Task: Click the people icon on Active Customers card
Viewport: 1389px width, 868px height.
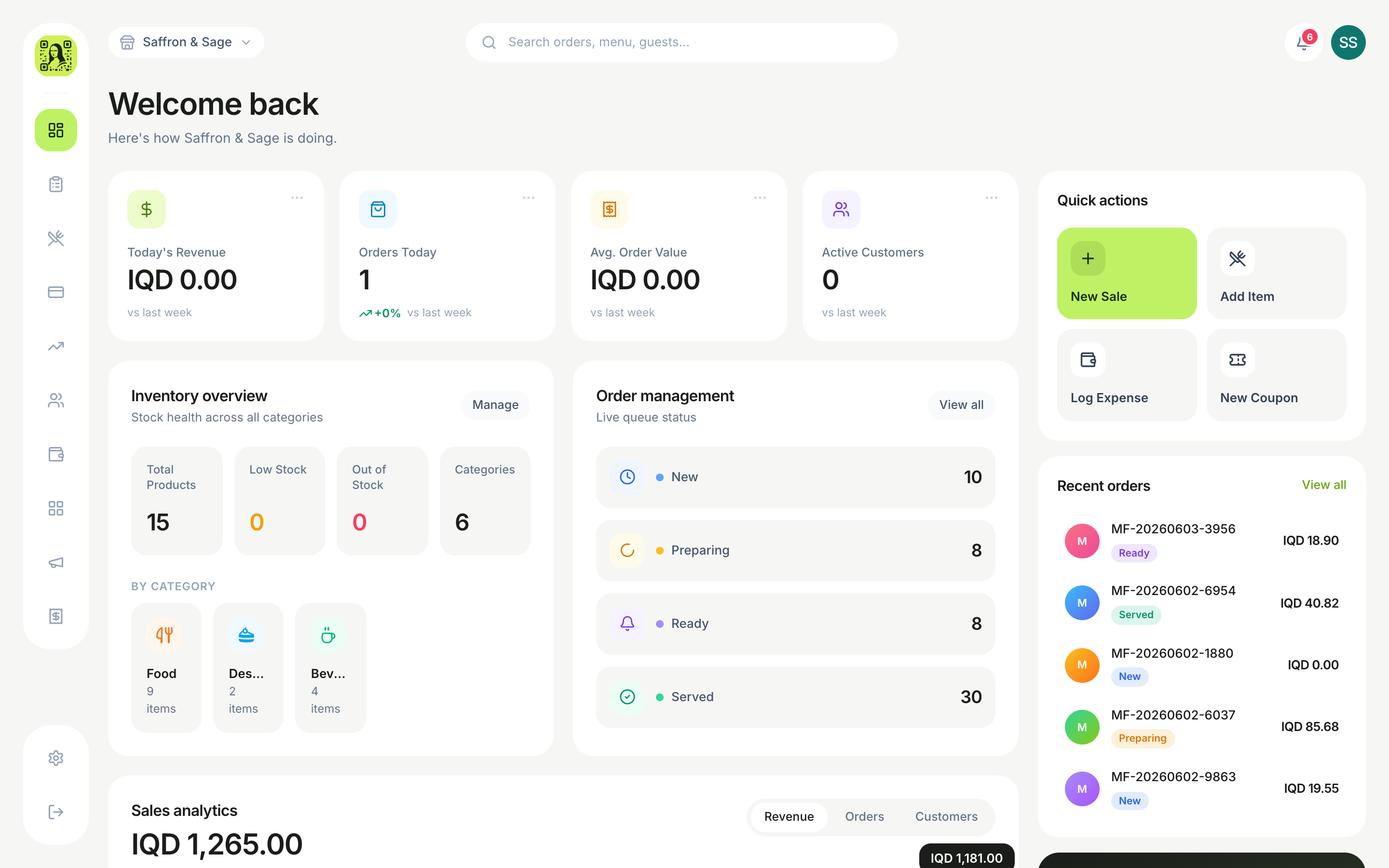Action: pos(841,210)
